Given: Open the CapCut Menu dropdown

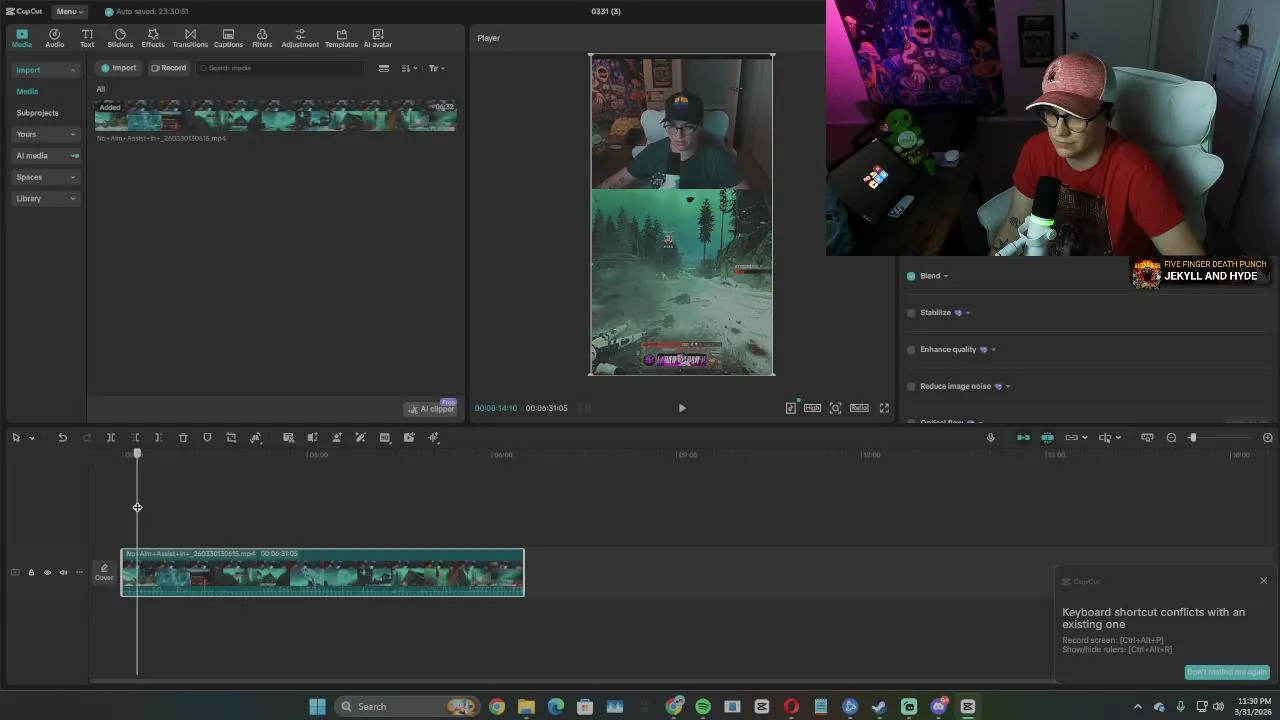Looking at the screenshot, I should [69, 11].
